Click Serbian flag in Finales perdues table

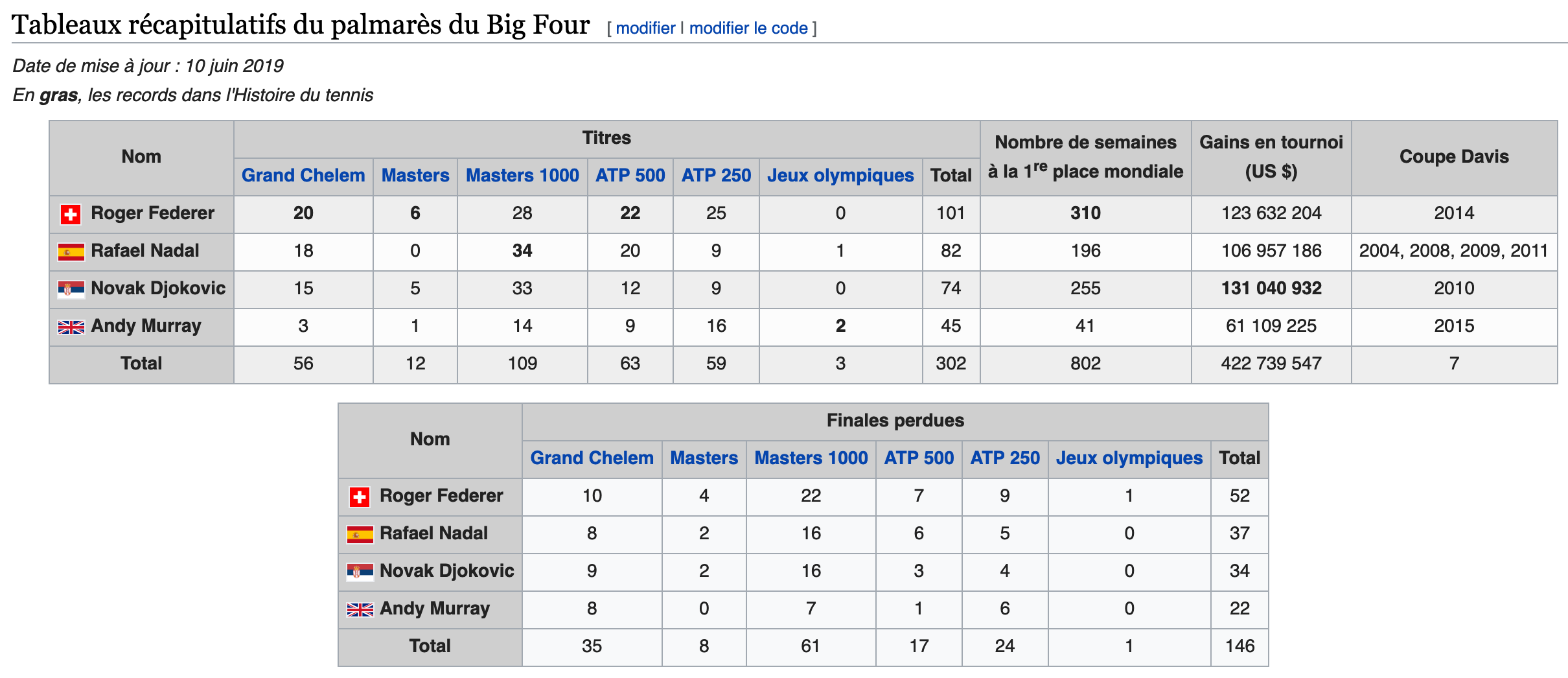coord(360,572)
